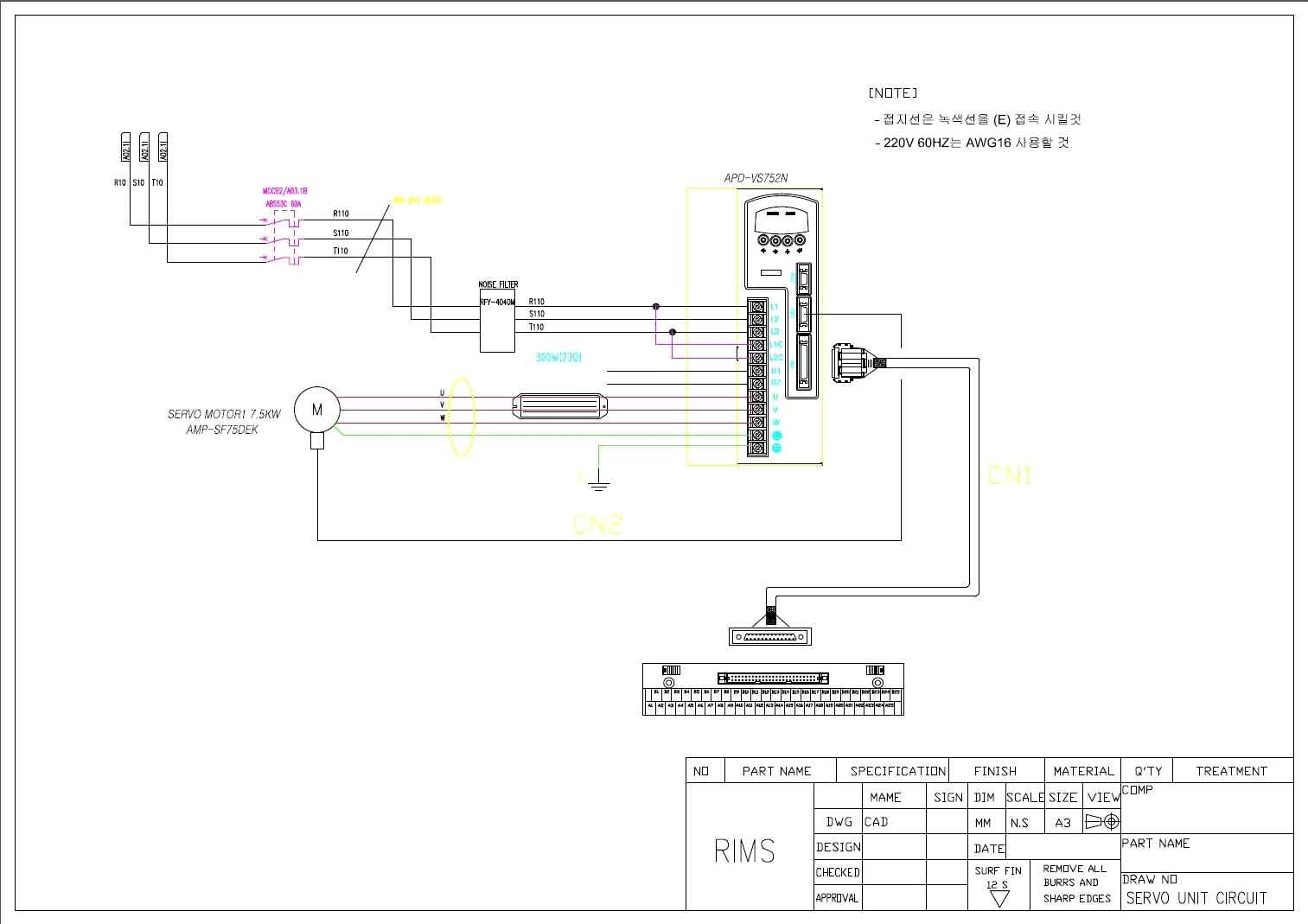
Task: Select the [NOTE] heading
Action: pos(893,93)
